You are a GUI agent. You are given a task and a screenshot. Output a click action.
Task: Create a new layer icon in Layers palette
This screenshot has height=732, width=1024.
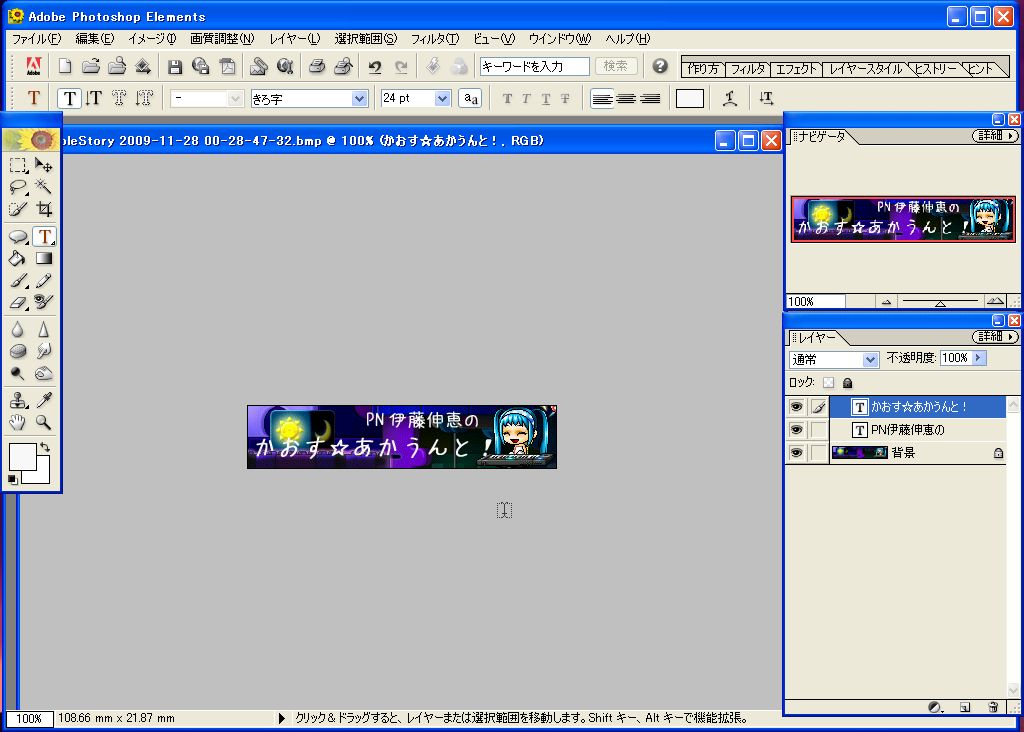[x=965, y=707]
